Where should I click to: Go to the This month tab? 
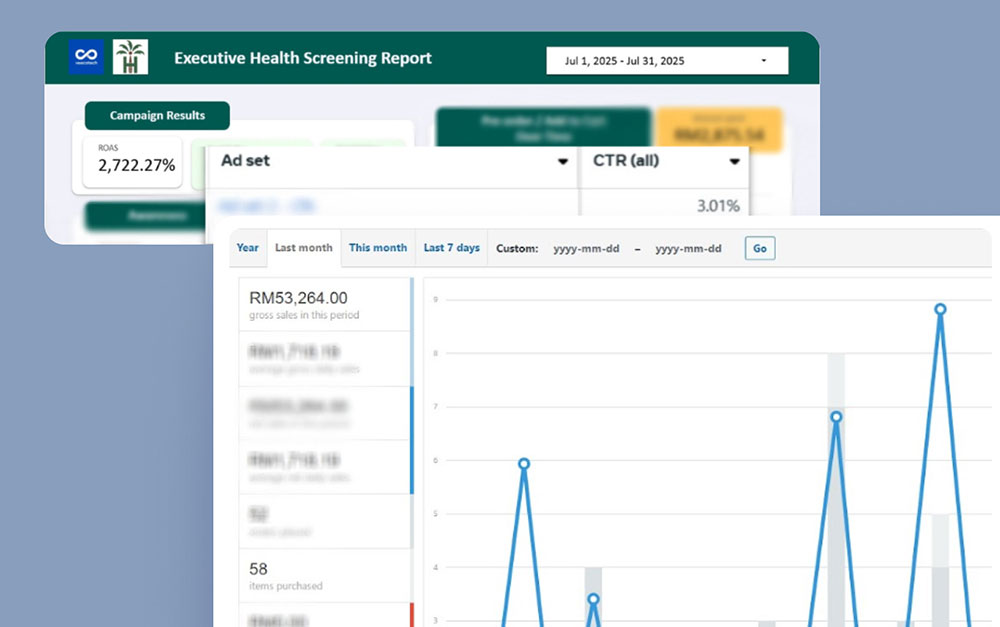point(378,248)
